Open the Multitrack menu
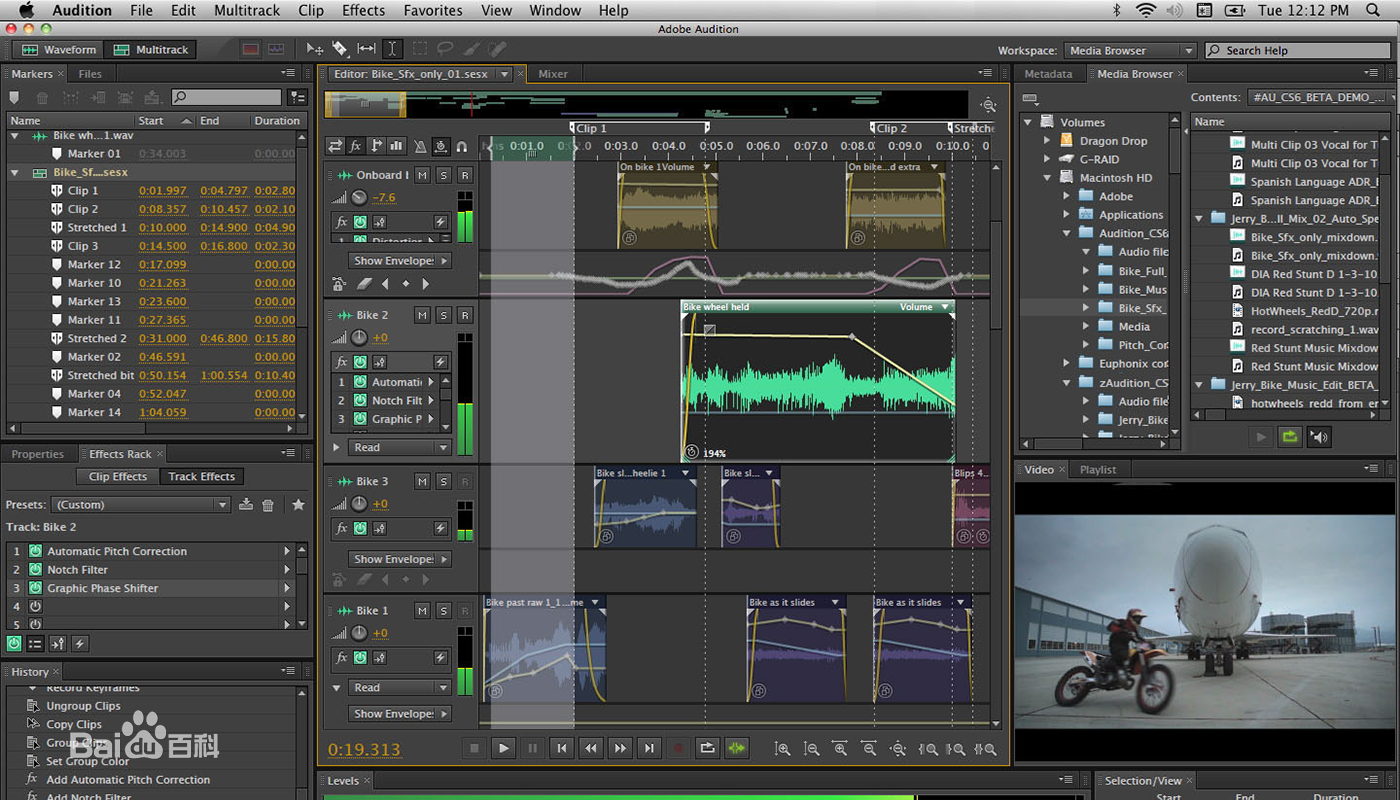Screen dimensions: 1400x800 246,11
